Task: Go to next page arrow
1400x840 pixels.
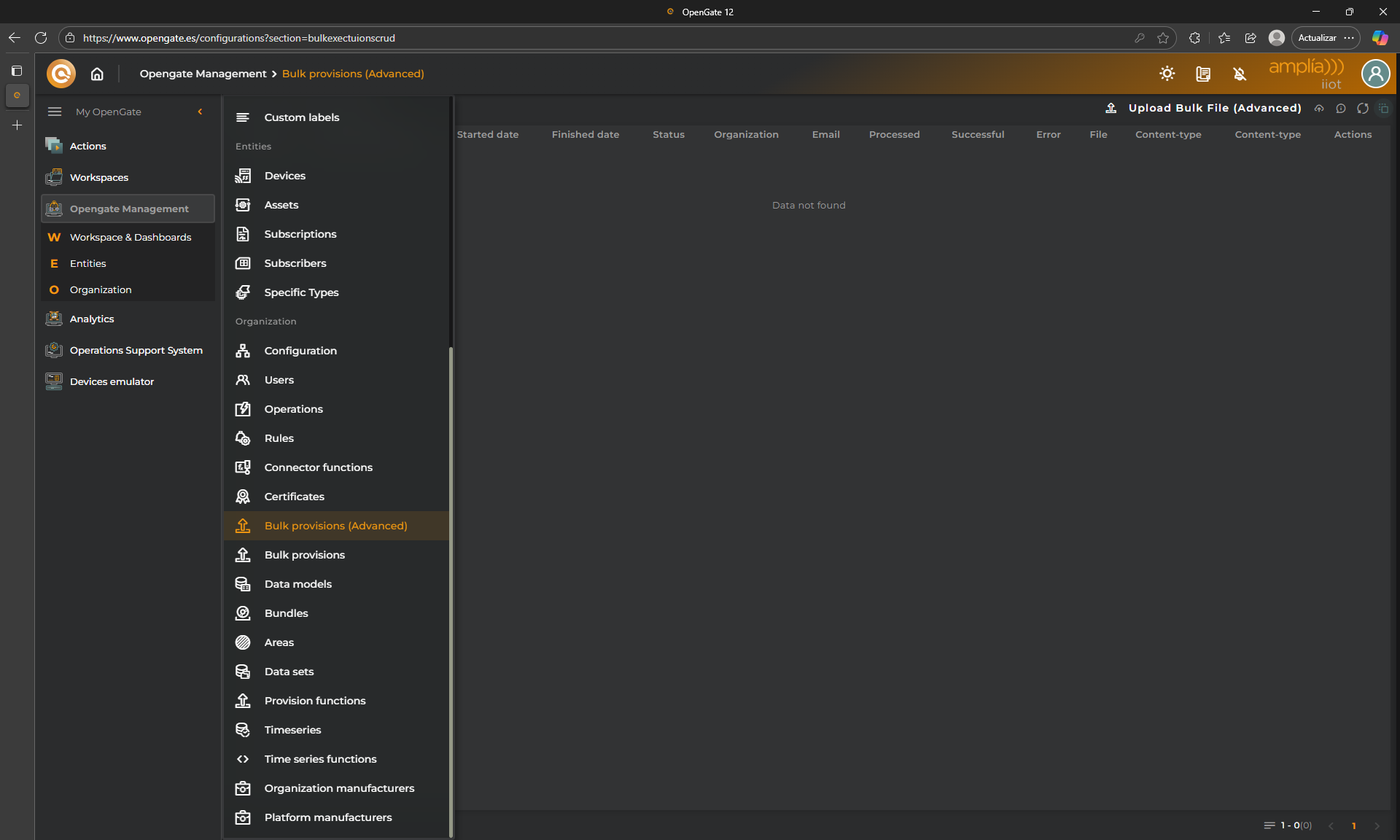Action: [x=1377, y=825]
